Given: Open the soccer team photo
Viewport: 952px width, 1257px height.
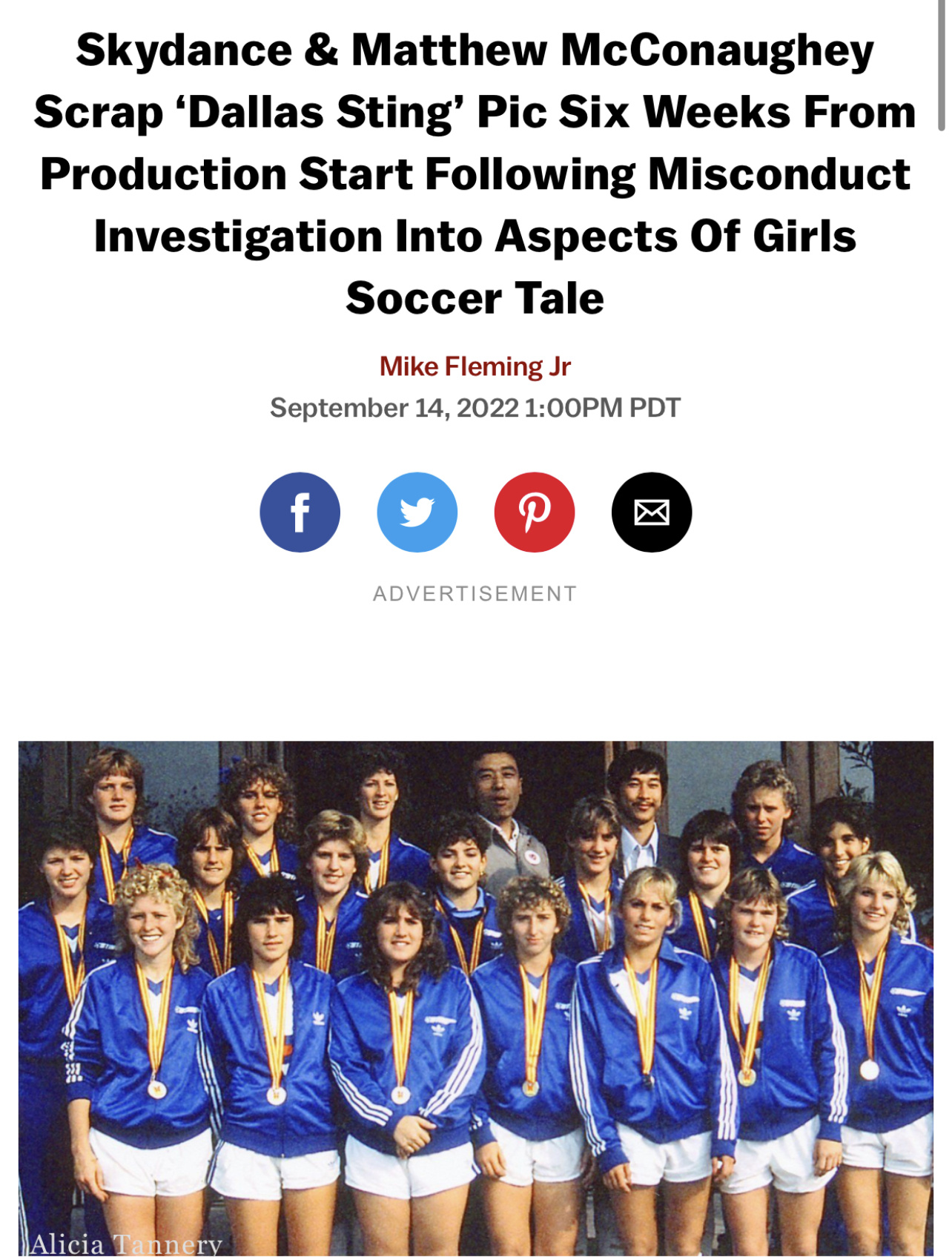Looking at the screenshot, I should (475, 998).
